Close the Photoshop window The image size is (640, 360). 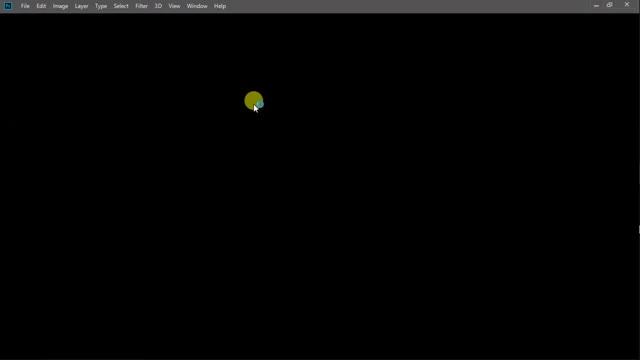627,4
